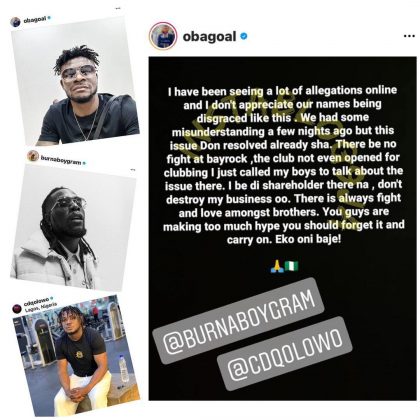Open the obagoal username in main post header
The image size is (420, 420).
tap(209, 37)
